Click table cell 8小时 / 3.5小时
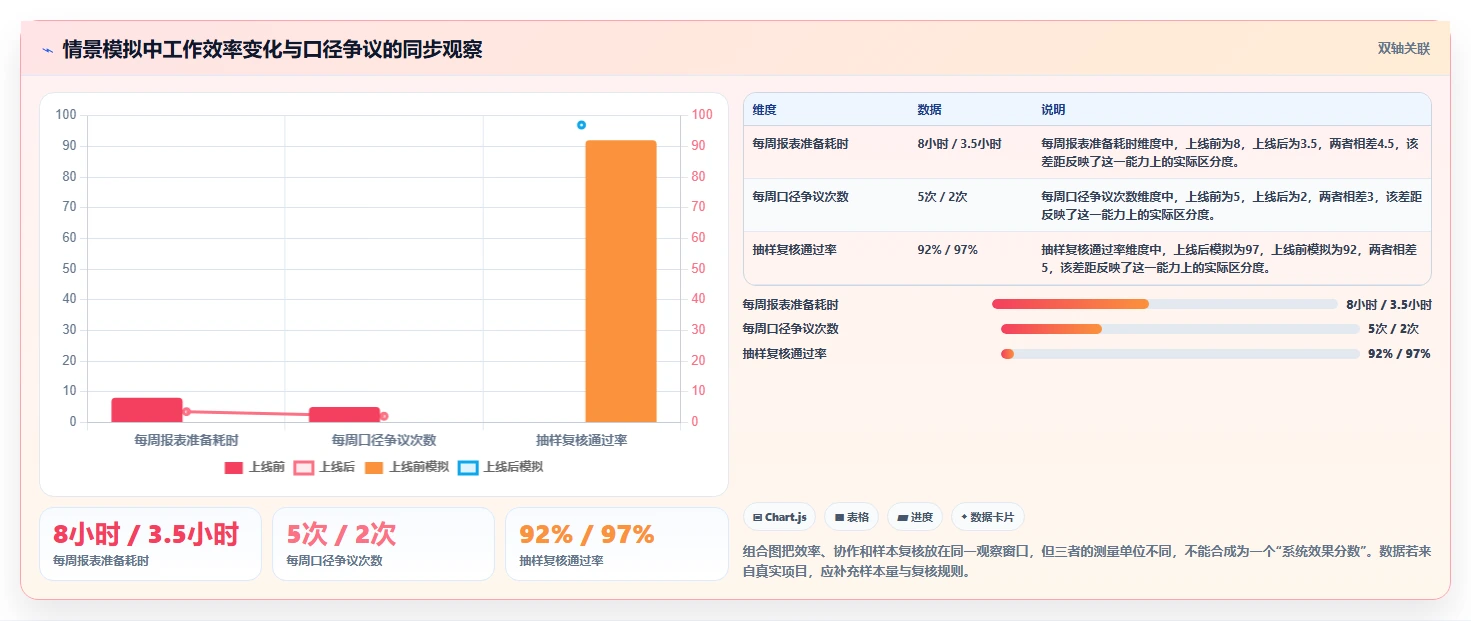1471x621 pixels. click(x=959, y=144)
